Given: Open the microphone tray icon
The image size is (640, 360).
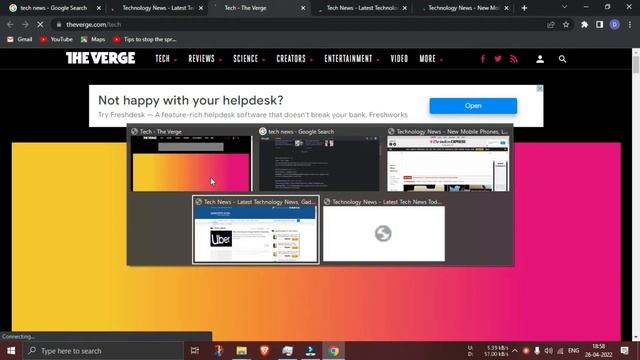Looking at the screenshot, I should (x=537, y=351).
